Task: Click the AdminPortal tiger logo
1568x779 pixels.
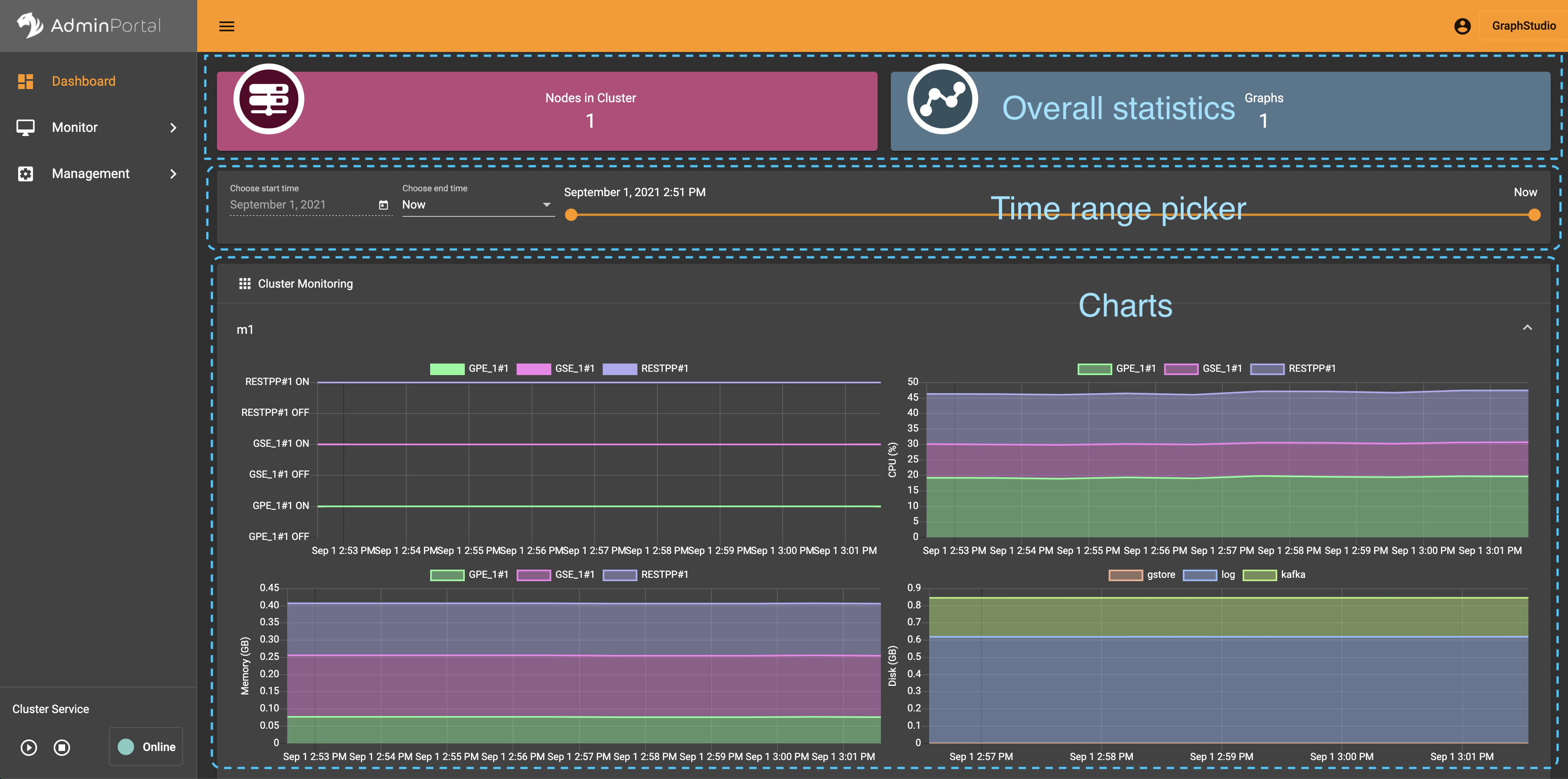Action: click(x=29, y=25)
